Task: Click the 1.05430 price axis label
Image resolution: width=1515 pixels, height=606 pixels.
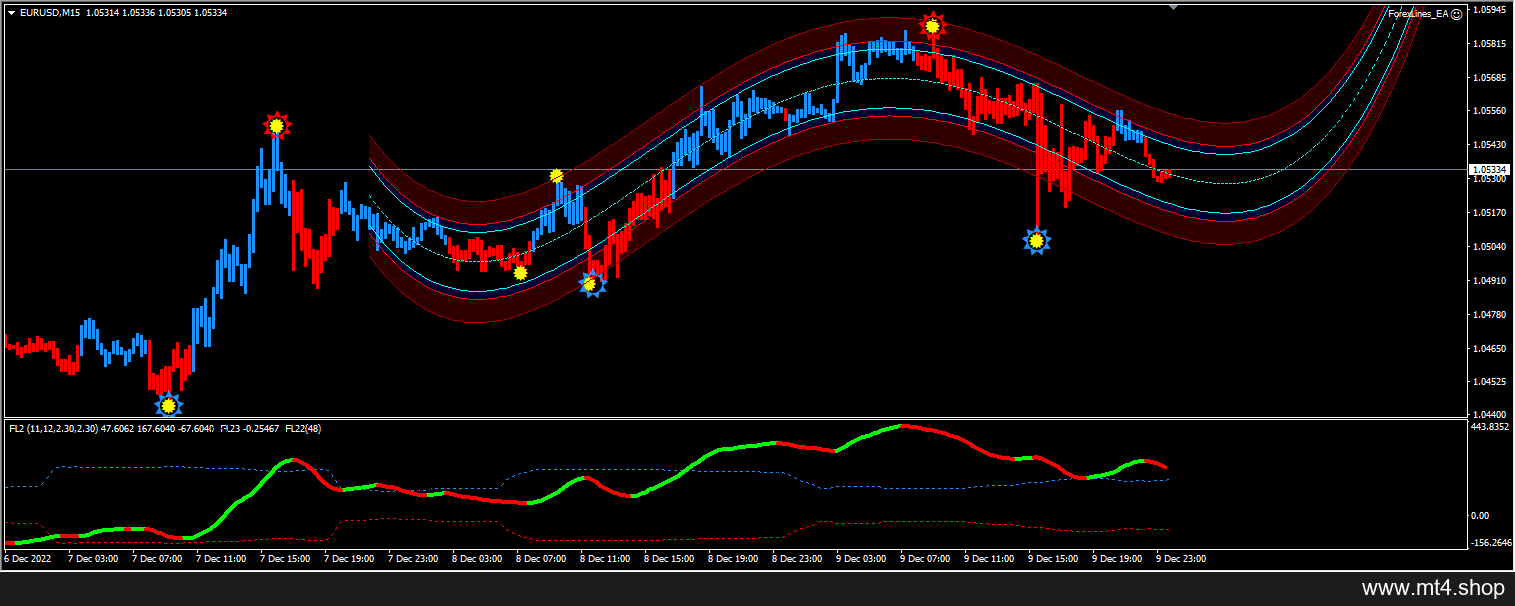Action: click(1489, 145)
